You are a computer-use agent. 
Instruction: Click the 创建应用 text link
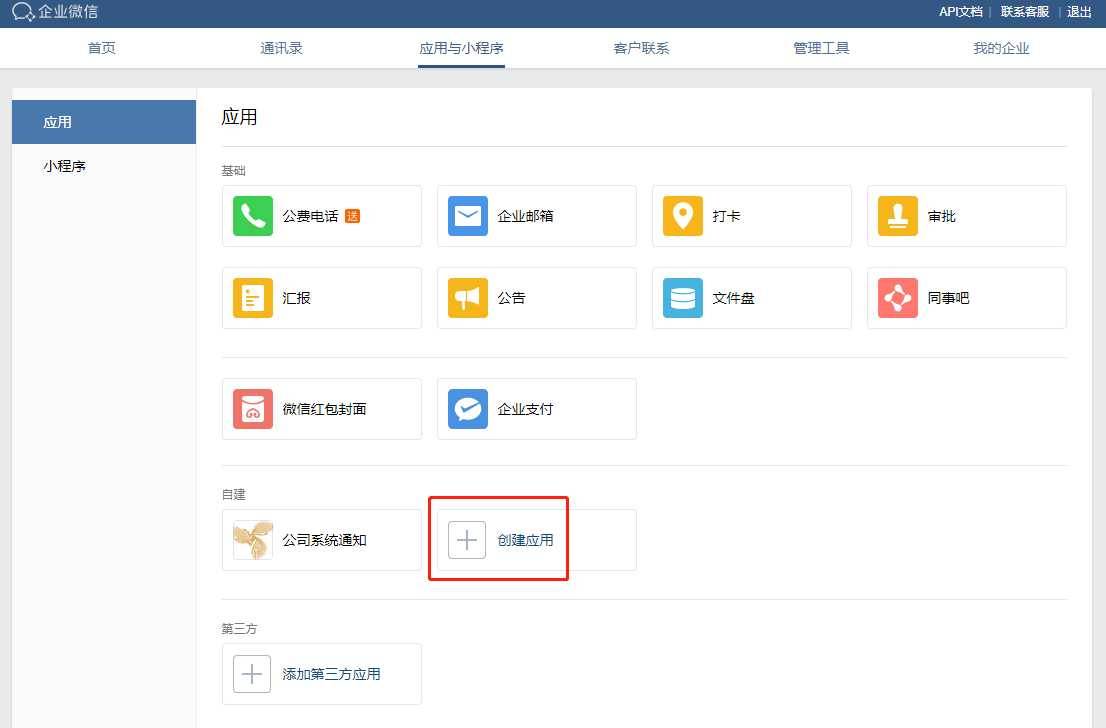[x=525, y=540]
